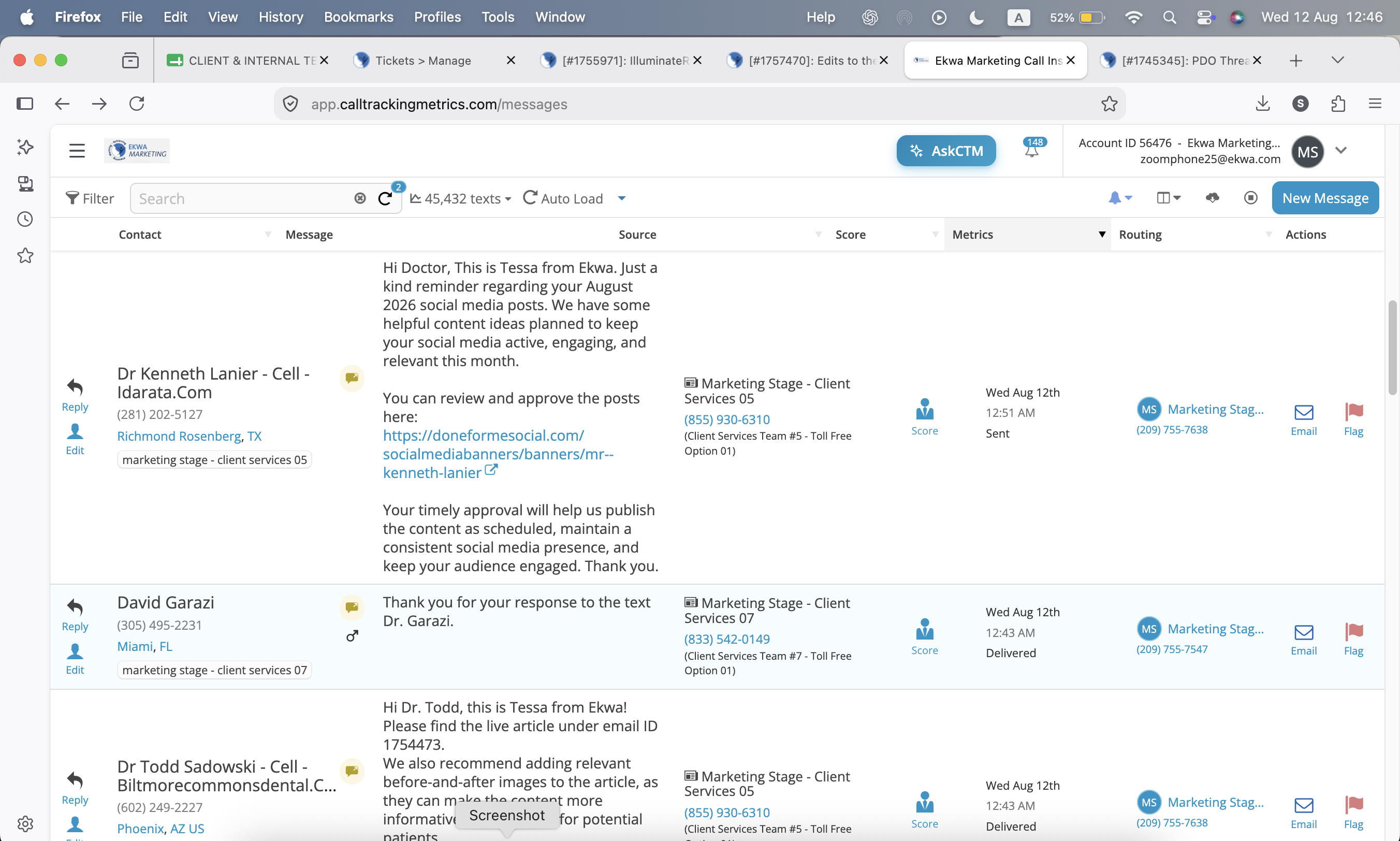
Task: Flag the Dr Kenneth Lanier message
Action: pos(1353,420)
